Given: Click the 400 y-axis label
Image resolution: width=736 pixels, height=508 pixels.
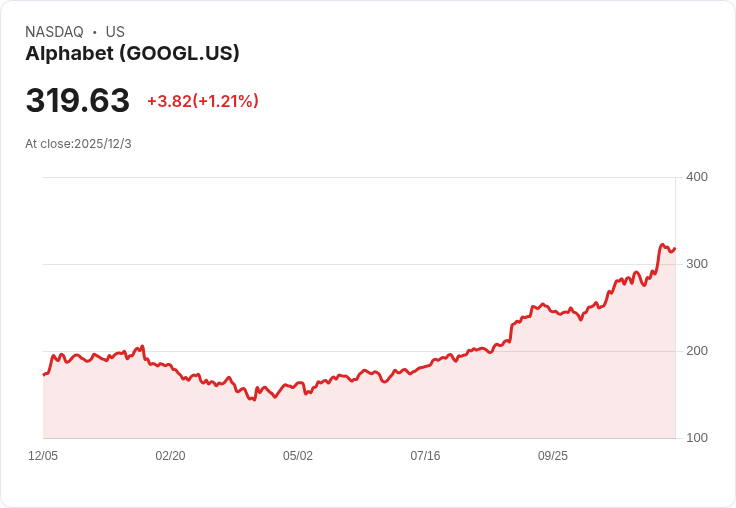Looking at the screenshot, I should click(x=696, y=177).
